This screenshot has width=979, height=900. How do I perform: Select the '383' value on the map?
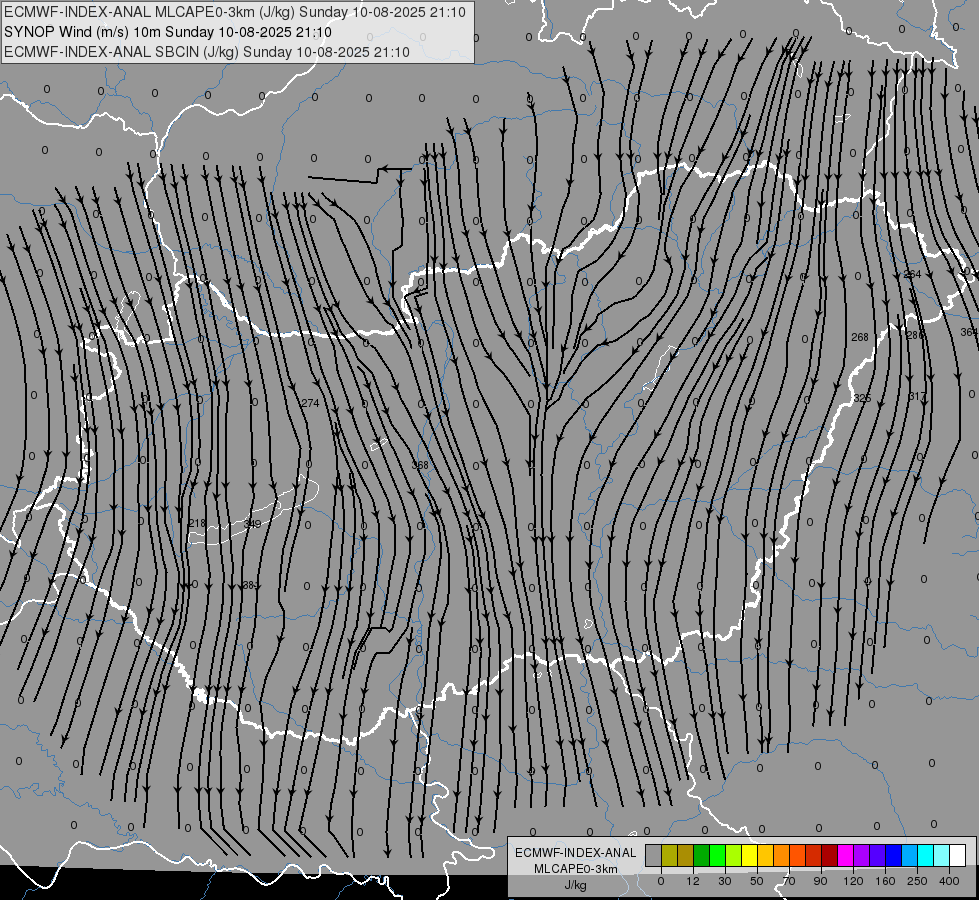(250, 585)
